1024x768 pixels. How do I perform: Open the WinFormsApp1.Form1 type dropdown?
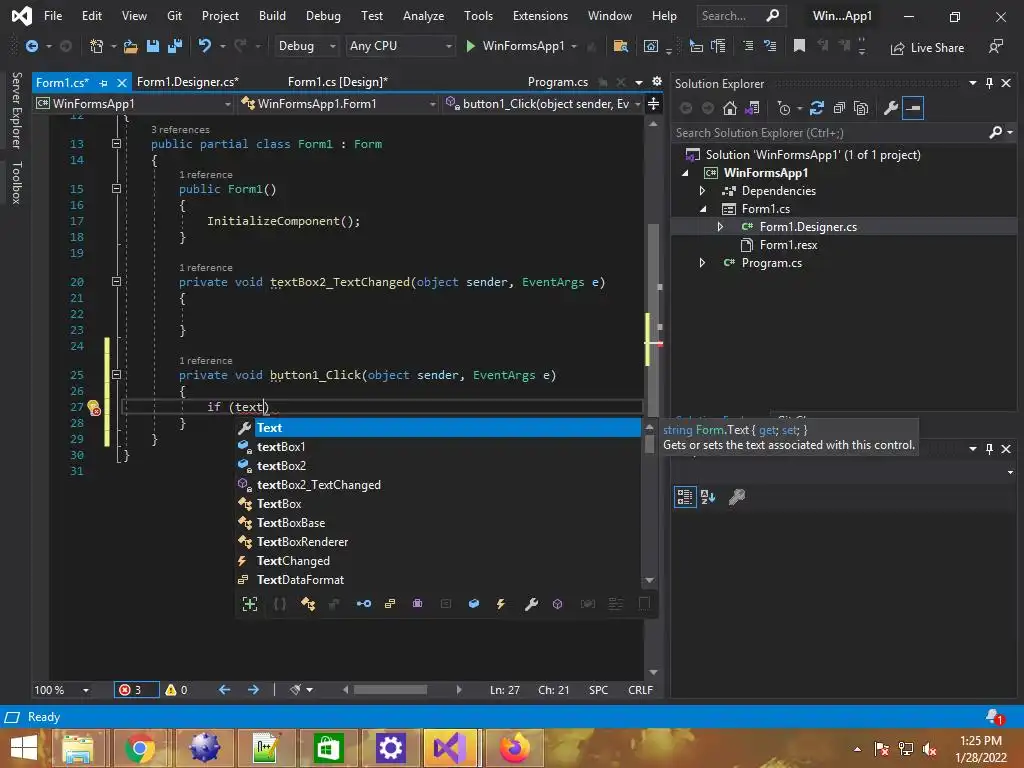point(338,103)
